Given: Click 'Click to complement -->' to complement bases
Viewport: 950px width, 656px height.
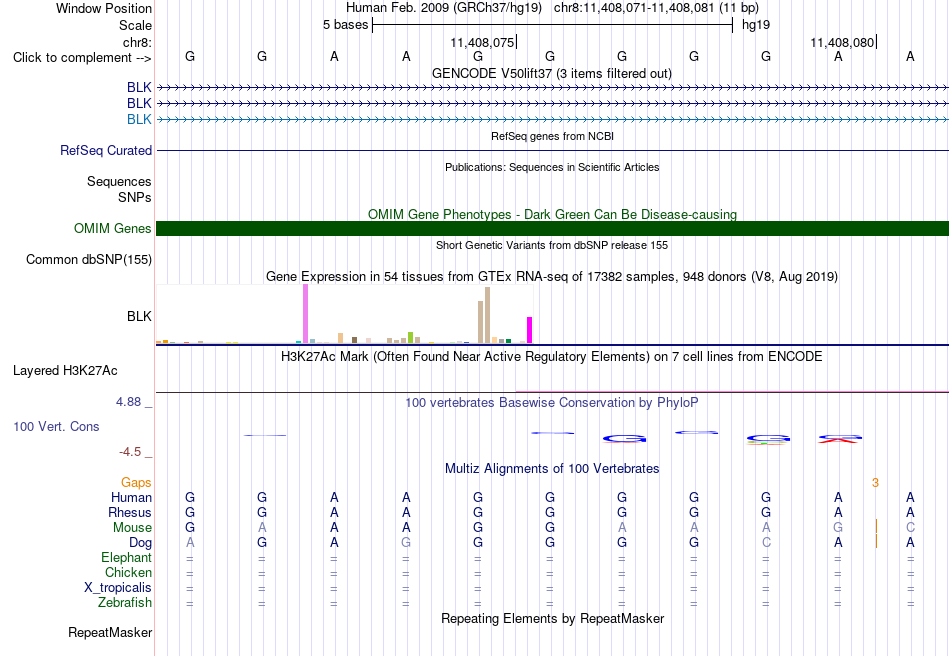Looking at the screenshot, I should tap(82, 58).
